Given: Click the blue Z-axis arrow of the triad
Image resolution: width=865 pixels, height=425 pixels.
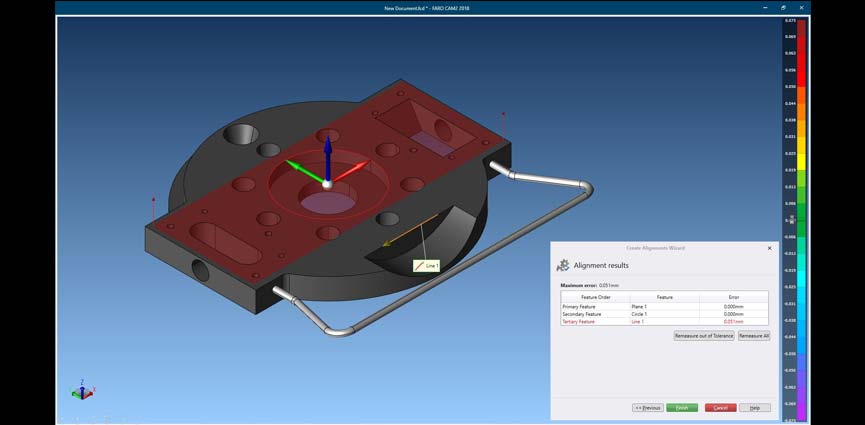Looking at the screenshot, I should click(x=325, y=157).
